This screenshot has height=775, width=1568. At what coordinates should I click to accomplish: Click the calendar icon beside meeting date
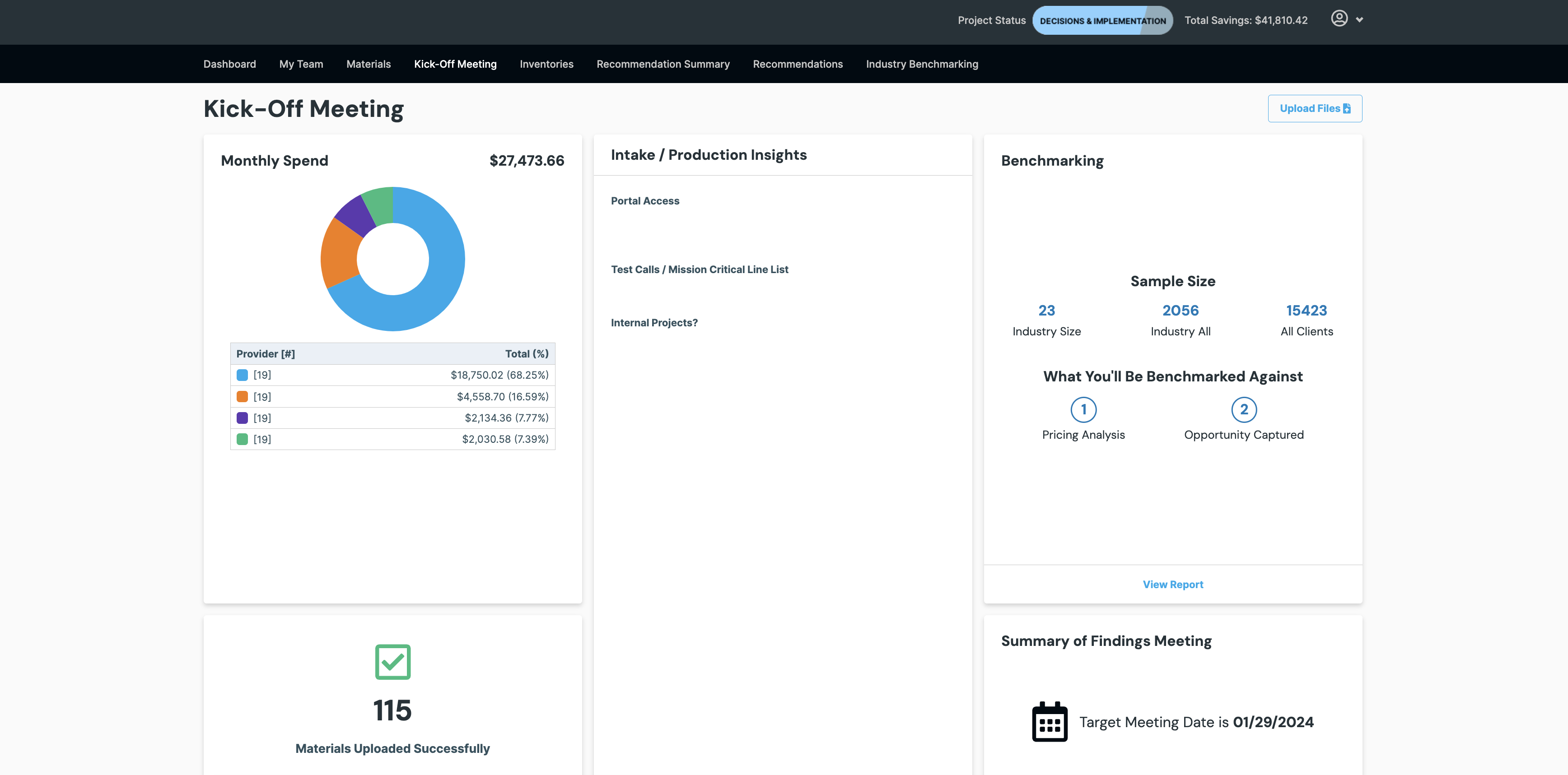tap(1050, 722)
